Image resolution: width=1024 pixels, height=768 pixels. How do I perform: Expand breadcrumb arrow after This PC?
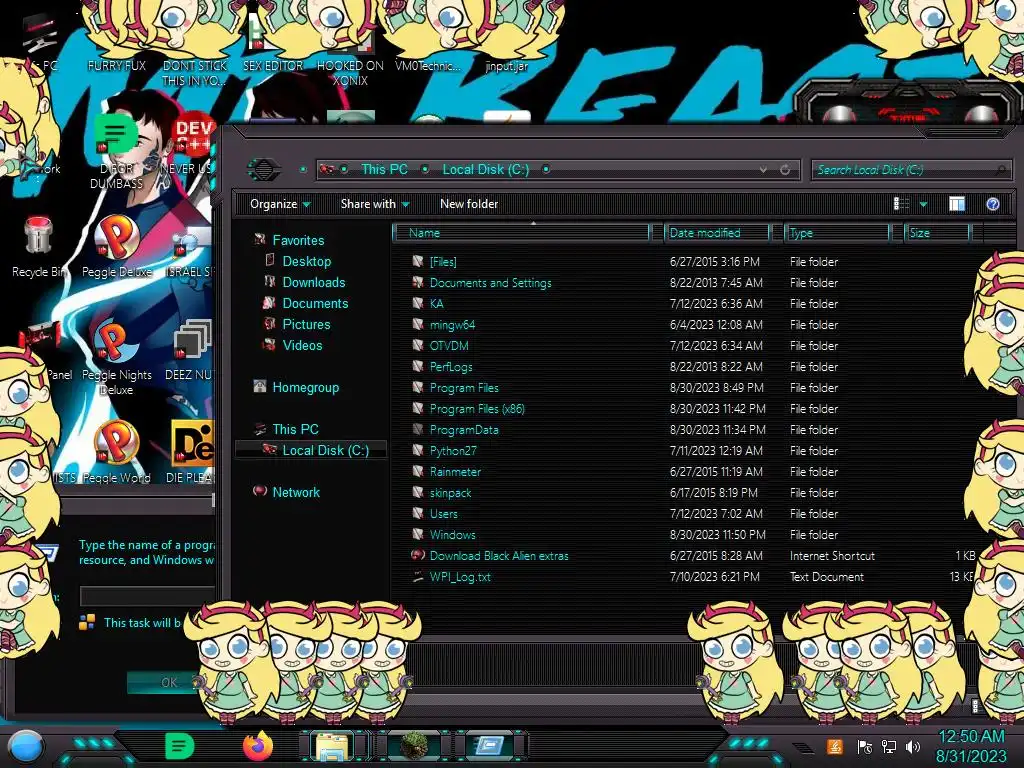coord(425,170)
